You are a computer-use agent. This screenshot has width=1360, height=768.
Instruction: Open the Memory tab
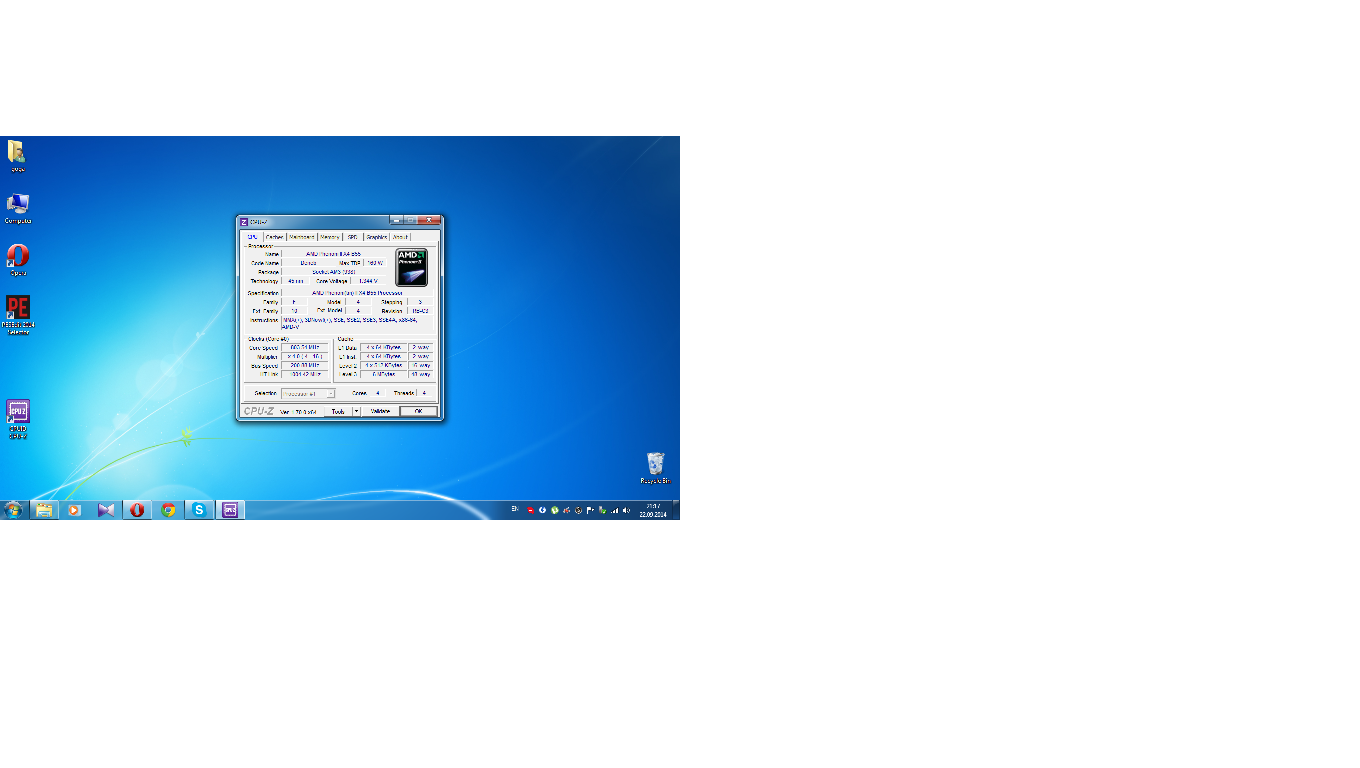330,237
